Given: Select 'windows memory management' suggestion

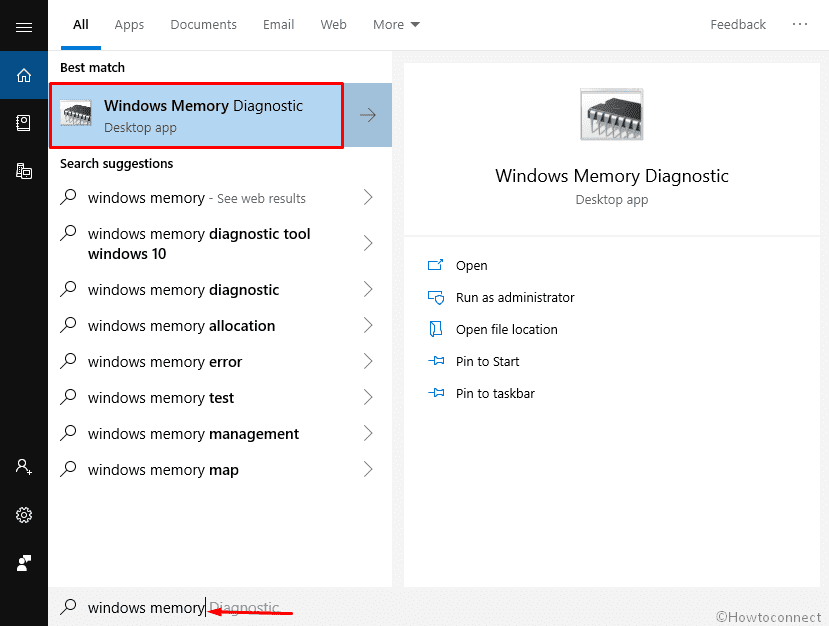Looking at the screenshot, I should tap(220, 434).
